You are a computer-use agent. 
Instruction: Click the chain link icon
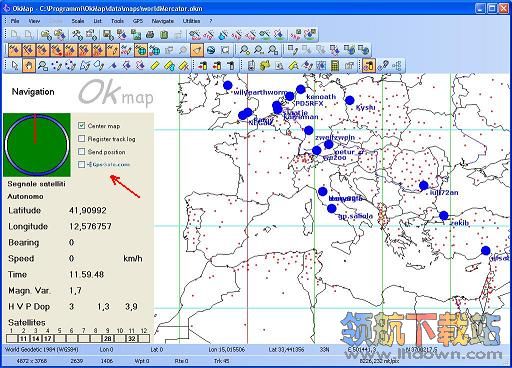pyautogui.click(x=383, y=66)
